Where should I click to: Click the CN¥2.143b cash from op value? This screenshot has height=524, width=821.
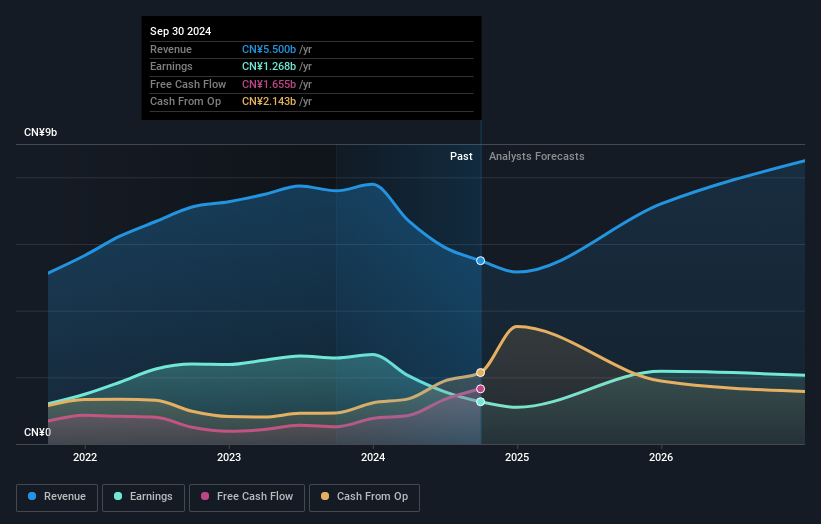click(x=269, y=102)
